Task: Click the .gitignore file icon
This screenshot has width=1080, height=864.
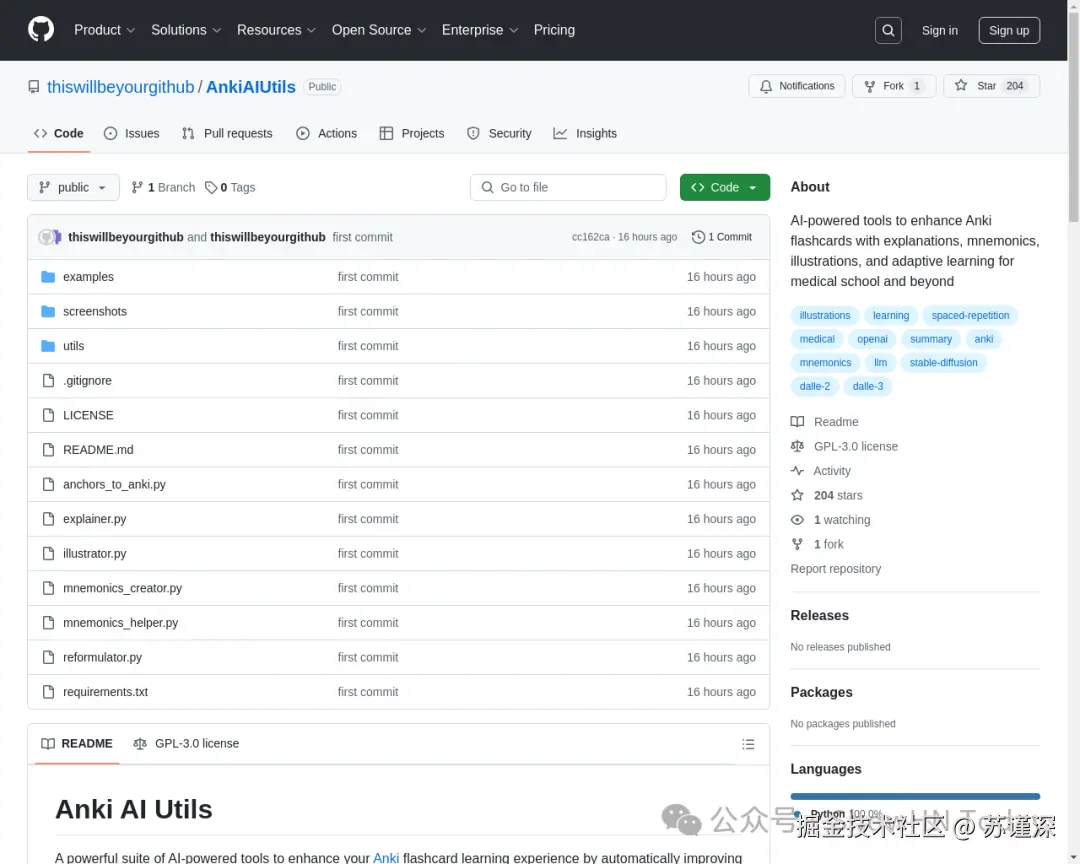Action: [48, 380]
